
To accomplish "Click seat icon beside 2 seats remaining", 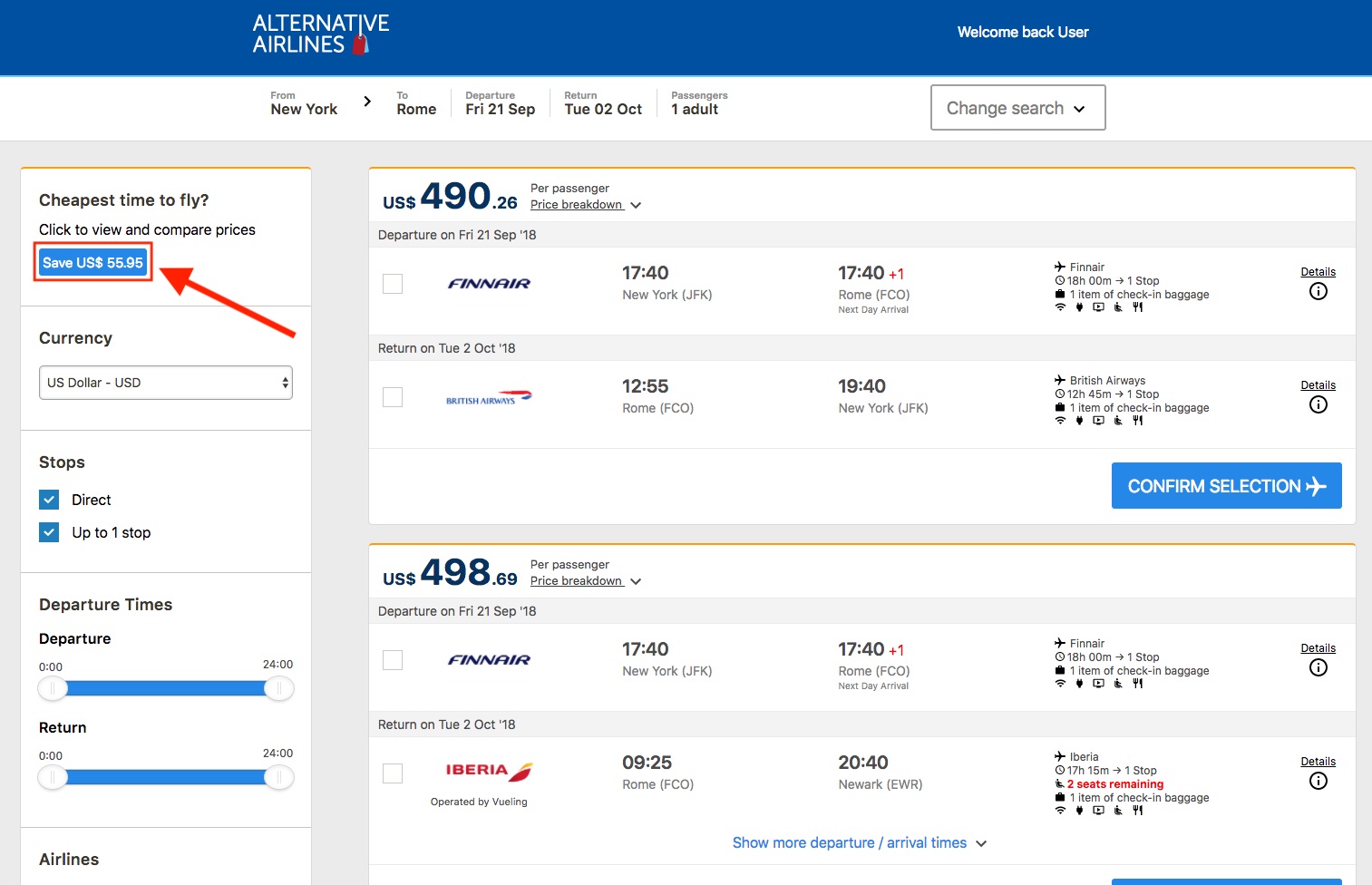I will (x=1060, y=784).
